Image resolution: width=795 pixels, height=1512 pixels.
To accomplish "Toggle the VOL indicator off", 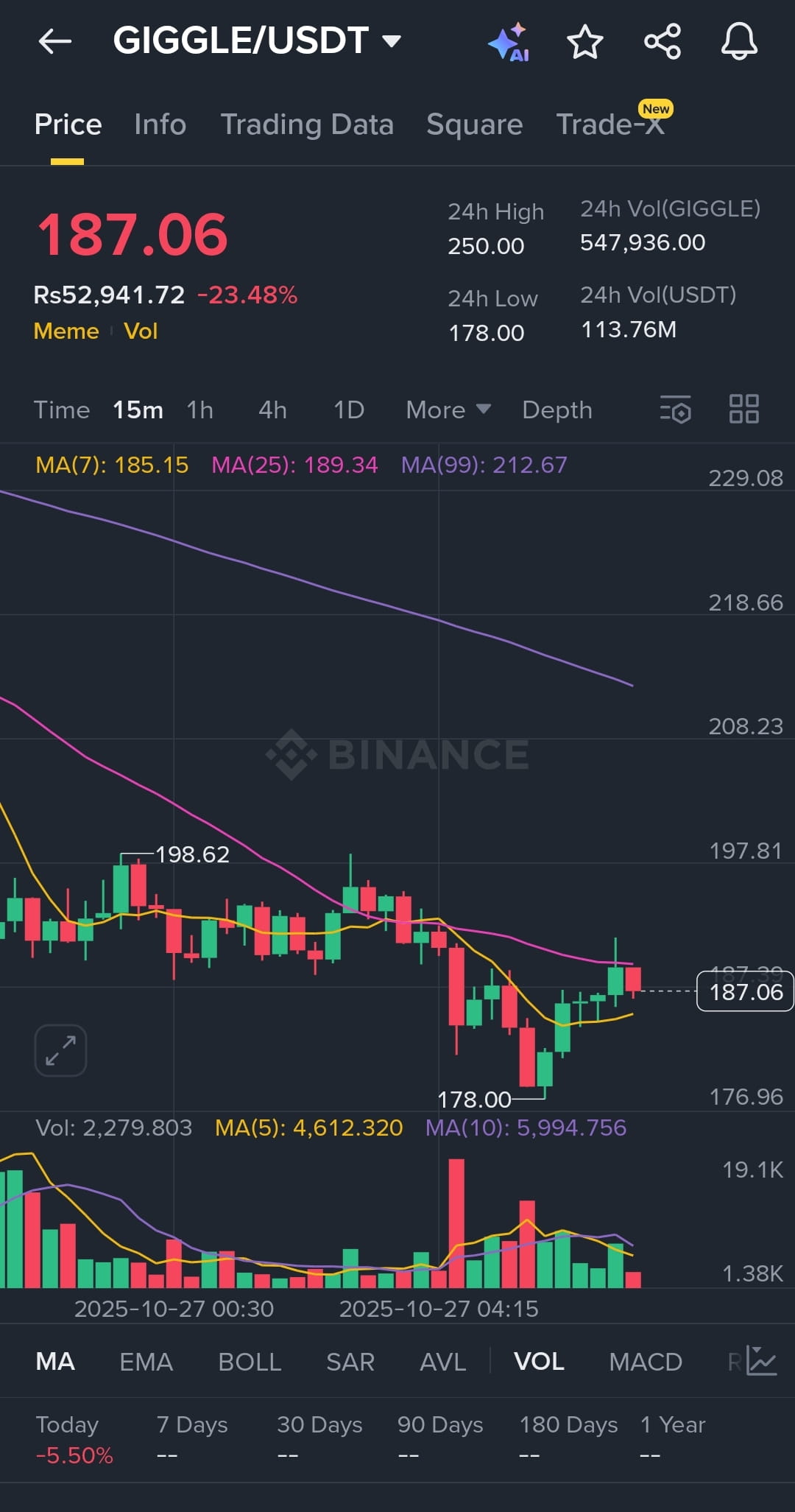I will (539, 1362).
